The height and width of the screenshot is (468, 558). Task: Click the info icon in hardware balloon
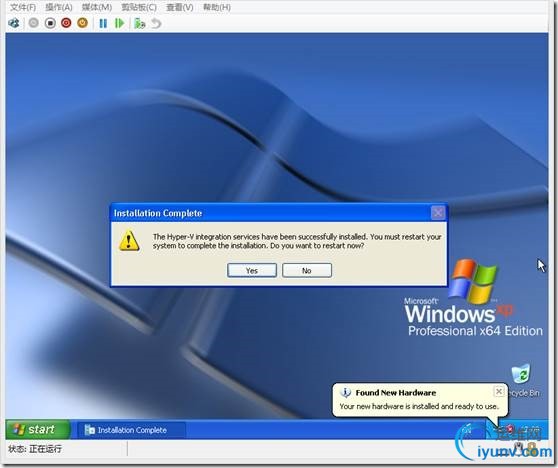coord(345,392)
